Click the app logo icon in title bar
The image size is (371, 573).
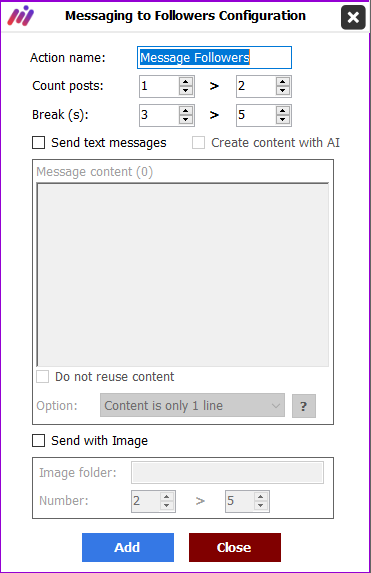(x=21, y=16)
